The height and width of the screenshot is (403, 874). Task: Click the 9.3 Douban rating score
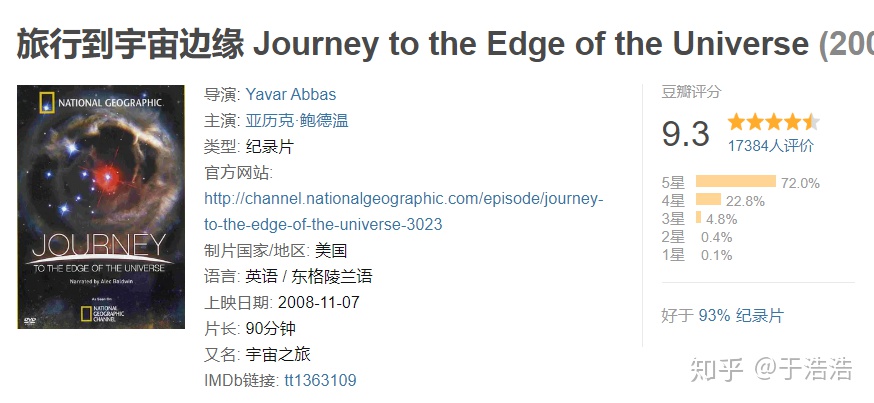685,133
